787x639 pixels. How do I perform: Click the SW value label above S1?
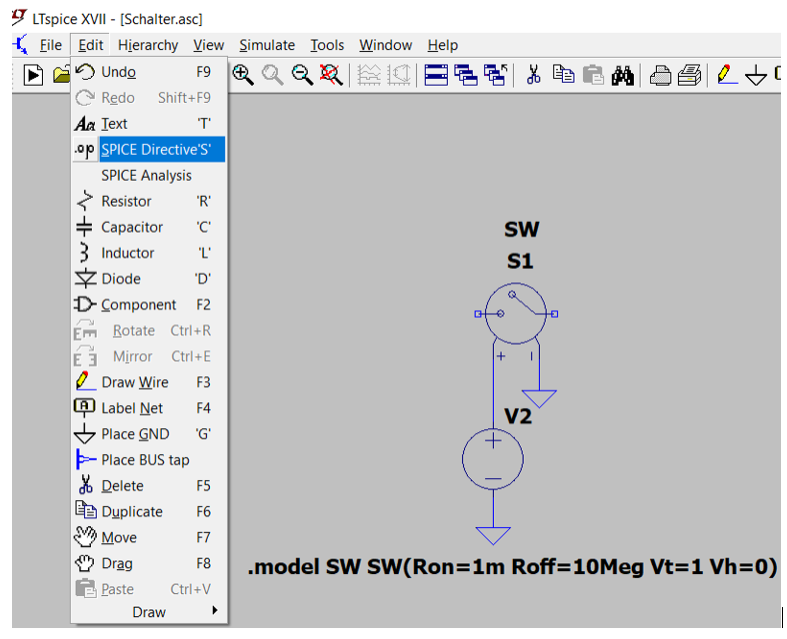tap(521, 229)
